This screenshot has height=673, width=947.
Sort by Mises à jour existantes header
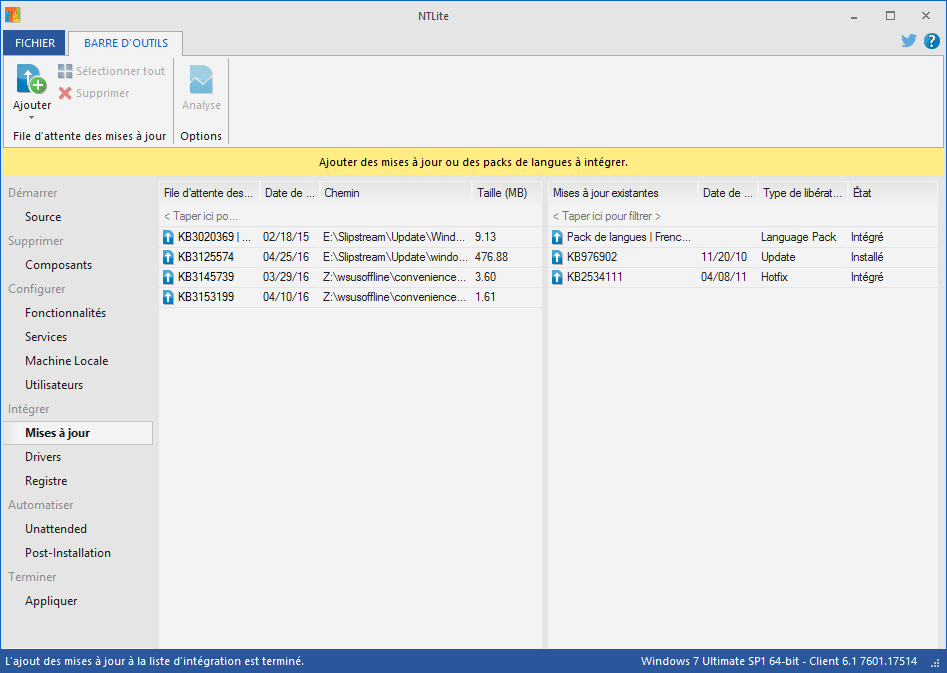[x=623, y=193]
